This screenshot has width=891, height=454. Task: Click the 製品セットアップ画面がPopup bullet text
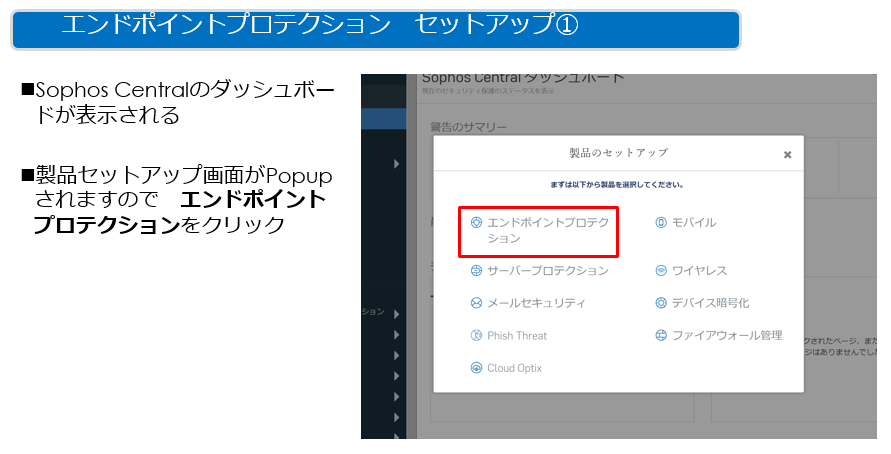click(177, 199)
